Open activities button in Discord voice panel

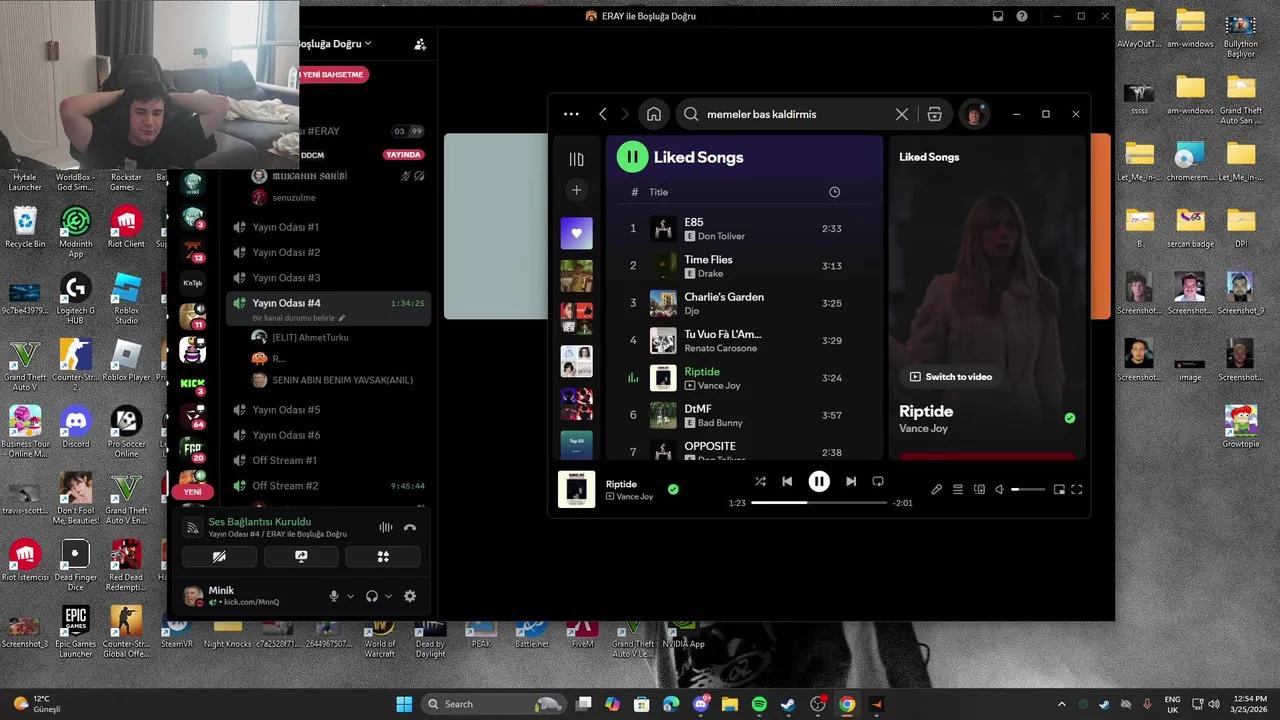[x=383, y=556]
